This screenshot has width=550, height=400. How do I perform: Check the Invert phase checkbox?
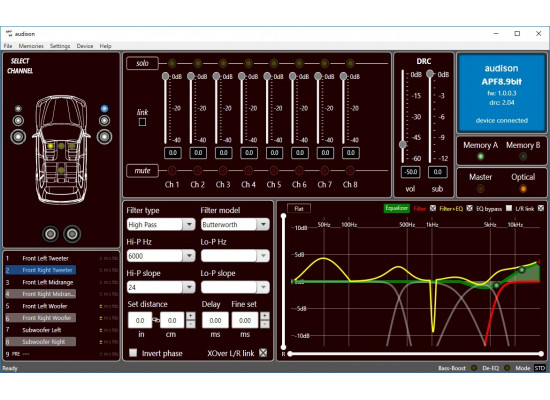tap(133, 353)
